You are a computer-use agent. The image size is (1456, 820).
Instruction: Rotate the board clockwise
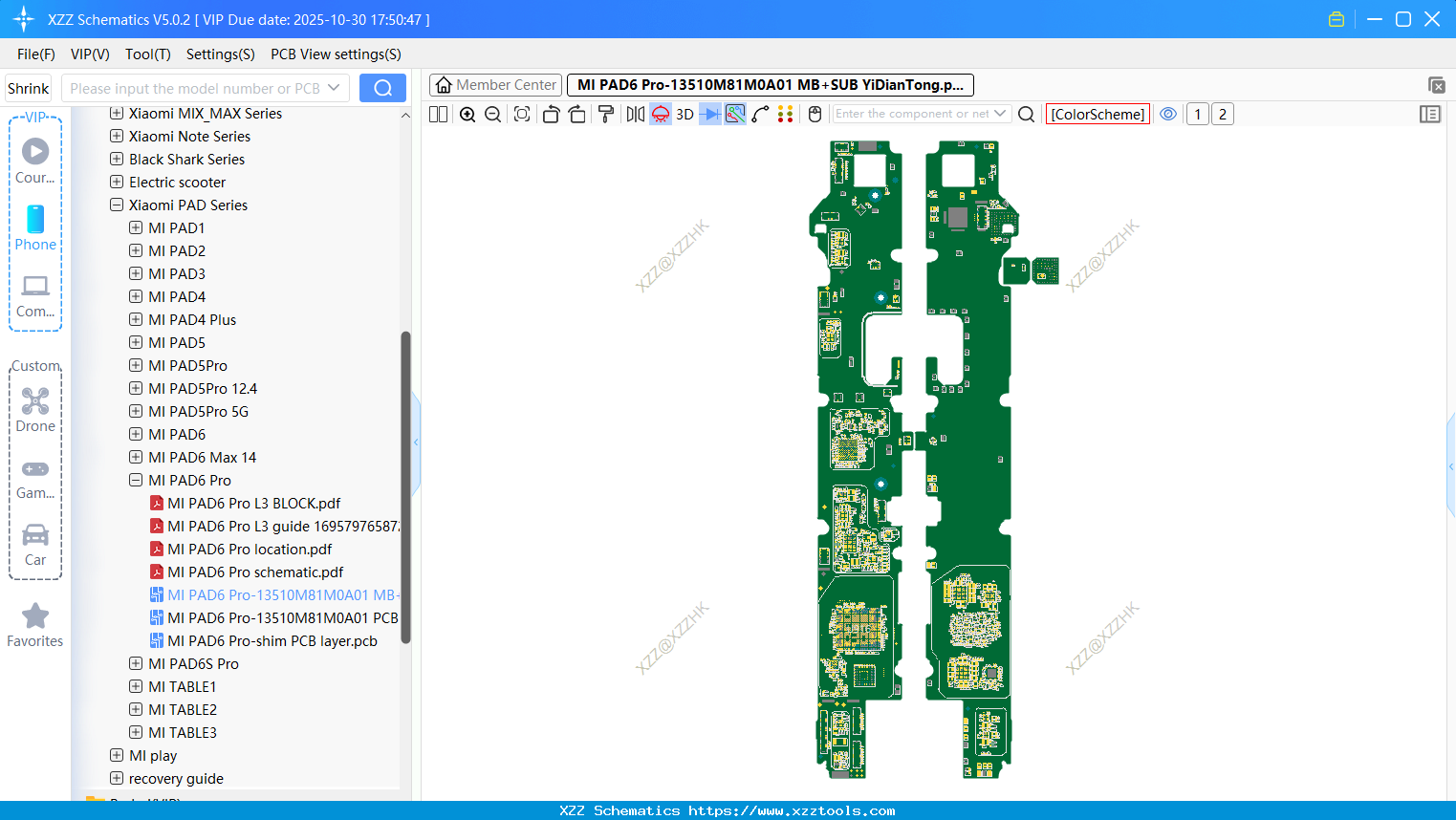coord(576,114)
